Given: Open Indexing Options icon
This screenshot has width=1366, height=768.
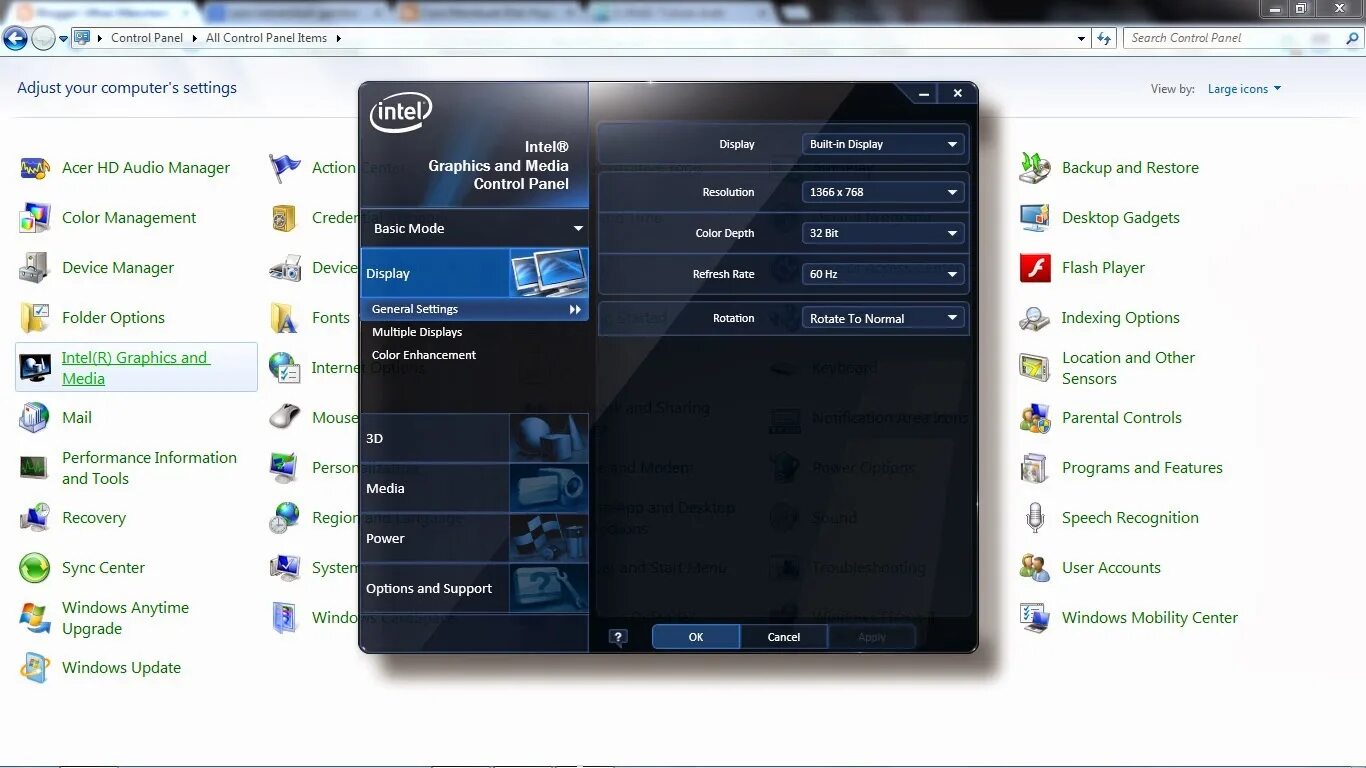Looking at the screenshot, I should coord(1035,318).
